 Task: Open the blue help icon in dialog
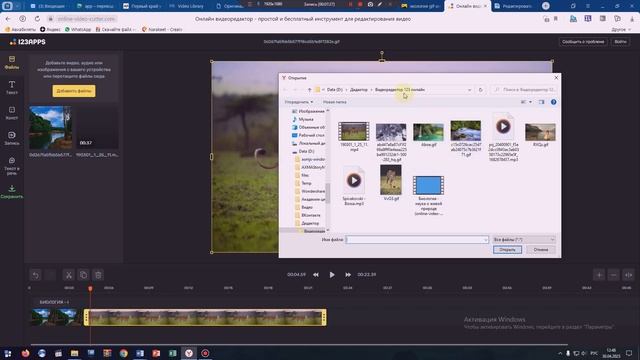click(x=553, y=102)
